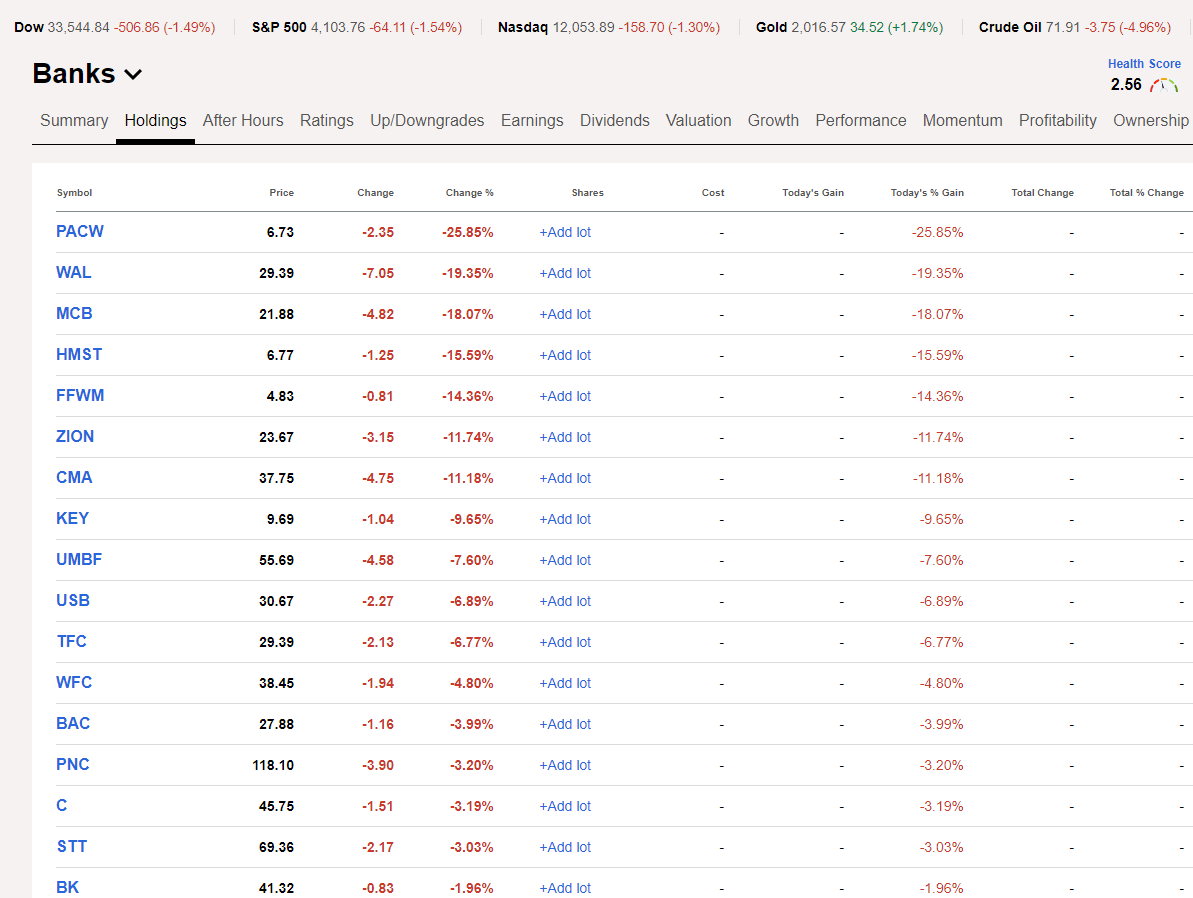This screenshot has width=1193, height=898.
Task: Go to the Ratings tab
Action: point(326,120)
